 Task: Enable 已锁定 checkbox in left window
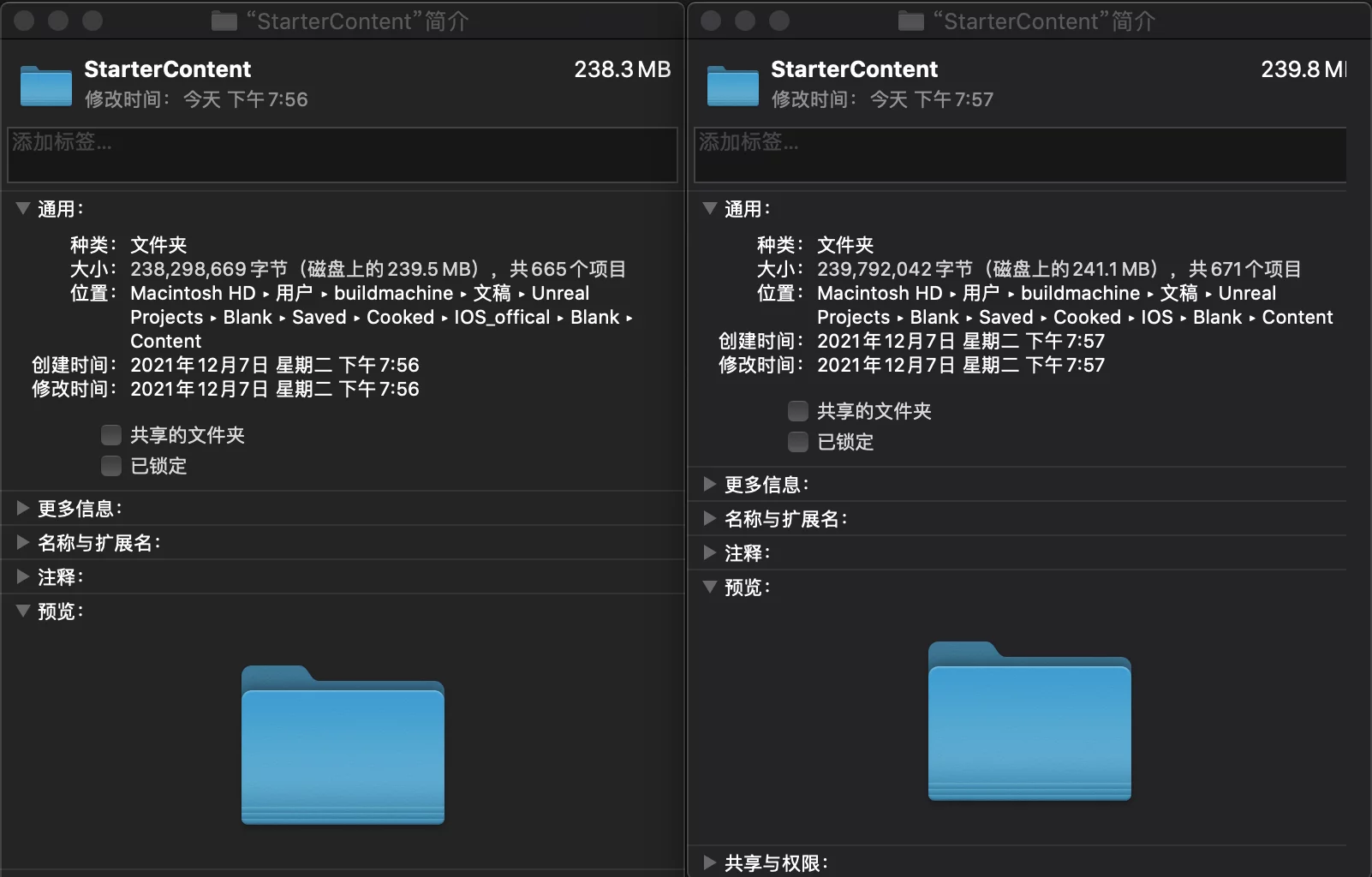[111, 466]
